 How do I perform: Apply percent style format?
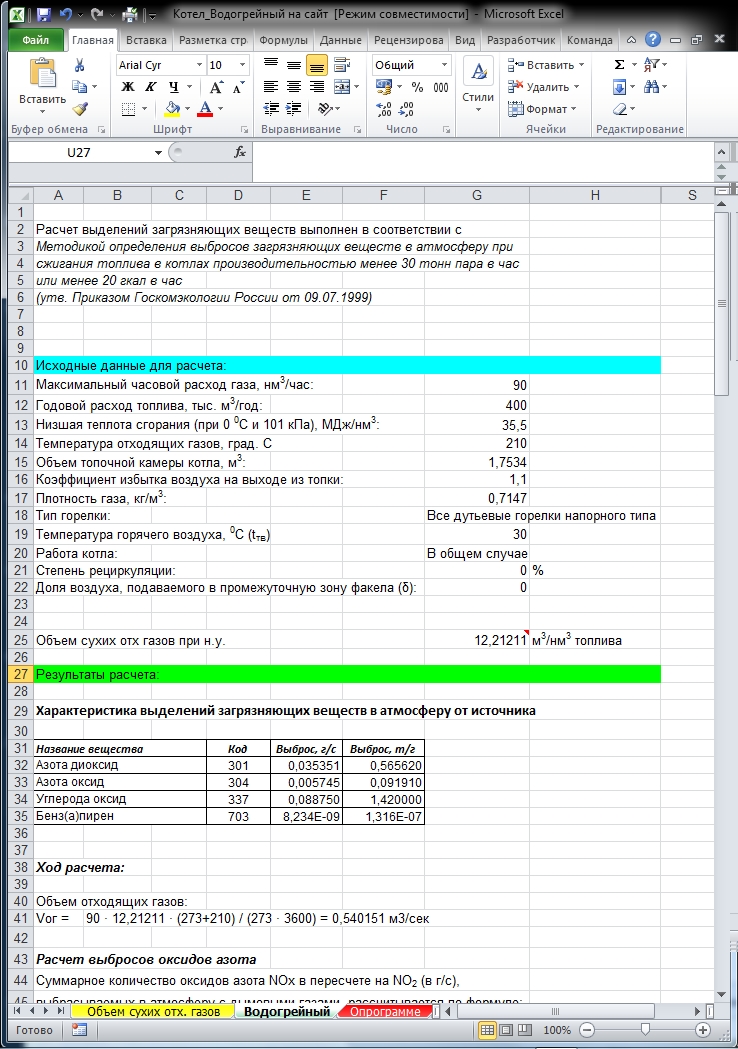418,87
